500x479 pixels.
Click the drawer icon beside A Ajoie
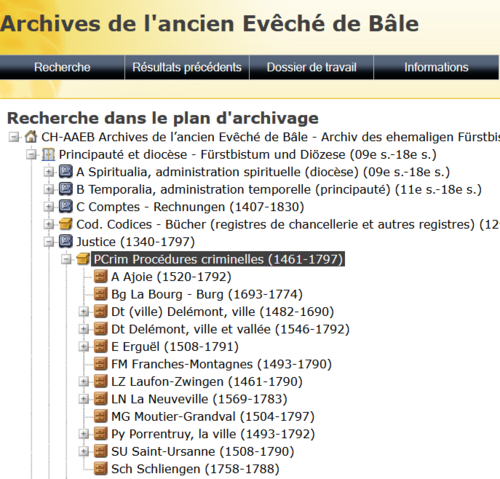(101, 276)
